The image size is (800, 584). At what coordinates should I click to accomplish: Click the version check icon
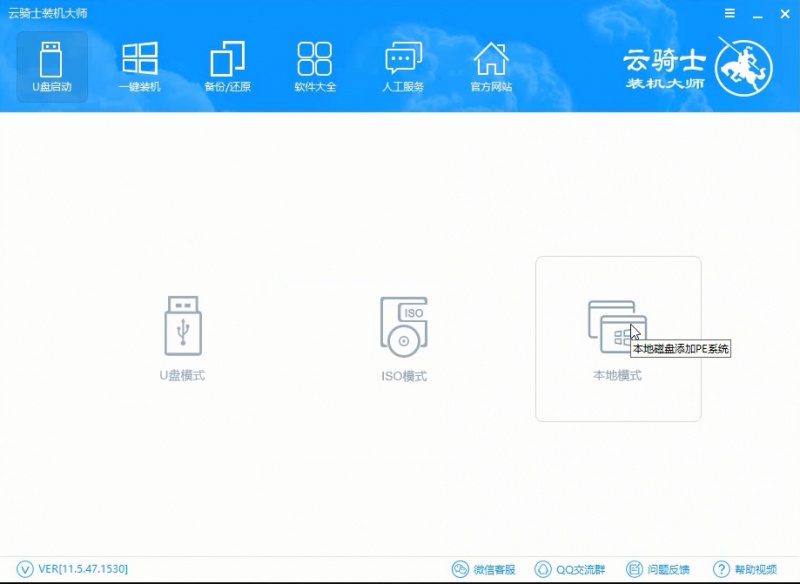coord(24,569)
